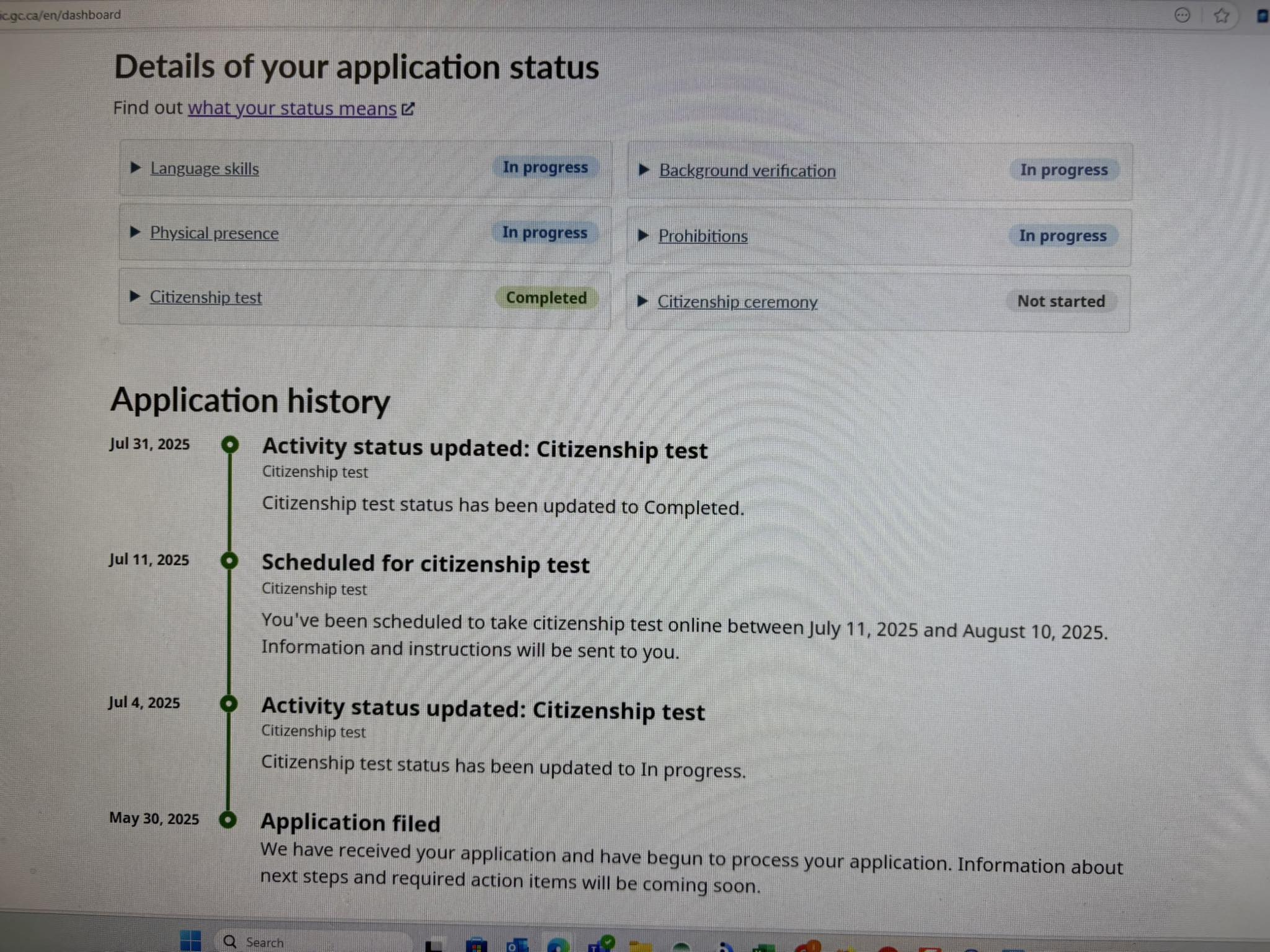Click the 'In progress' badge for Physical presence

click(x=544, y=232)
